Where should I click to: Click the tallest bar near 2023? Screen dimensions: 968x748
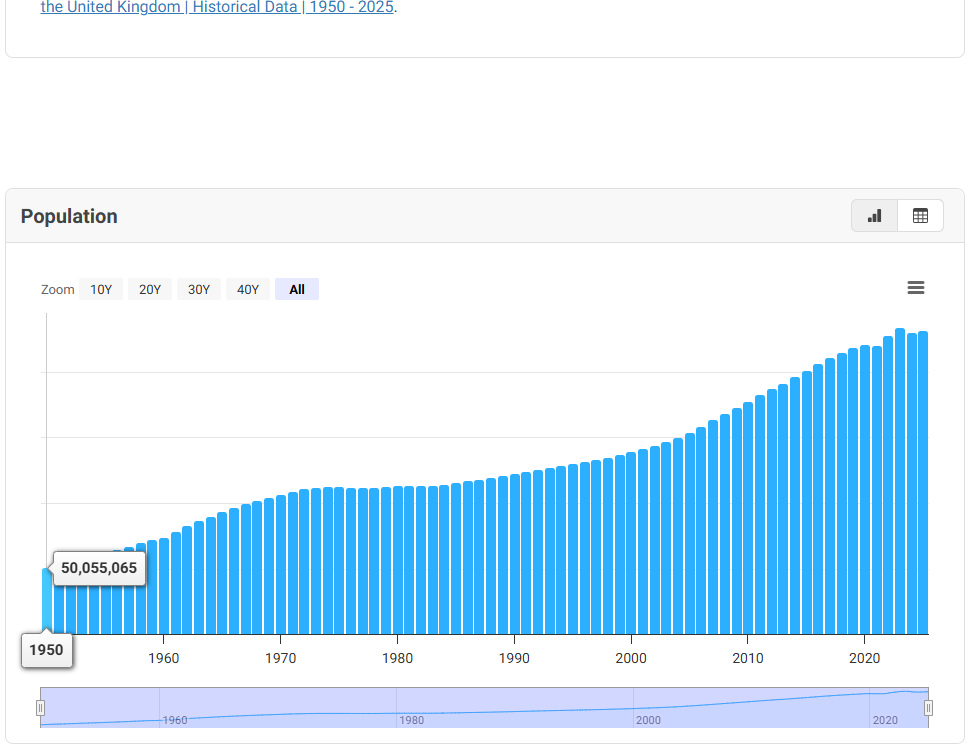(900, 480)
